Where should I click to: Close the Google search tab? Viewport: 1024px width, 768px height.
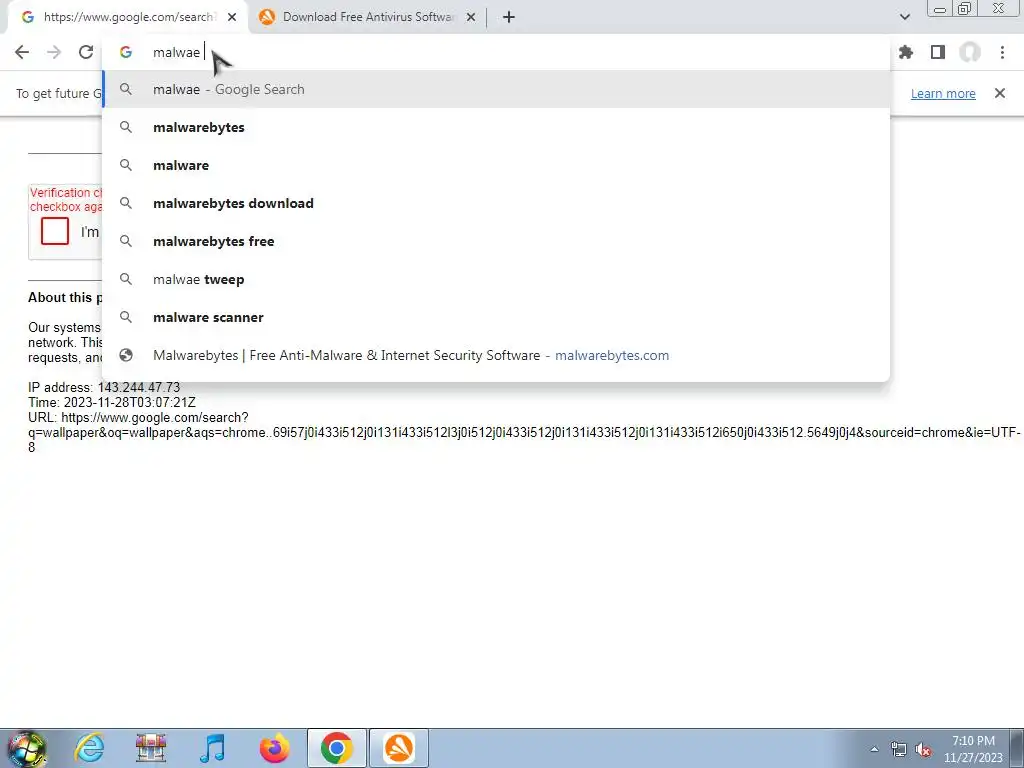pyautogui.click(x=232, y=17)
